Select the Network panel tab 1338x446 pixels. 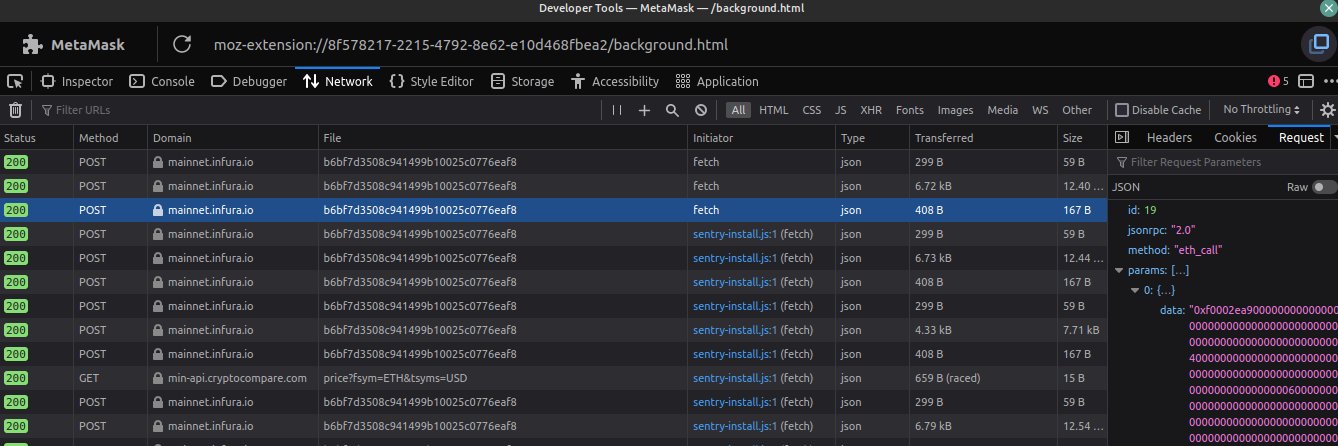coord(338,81)
